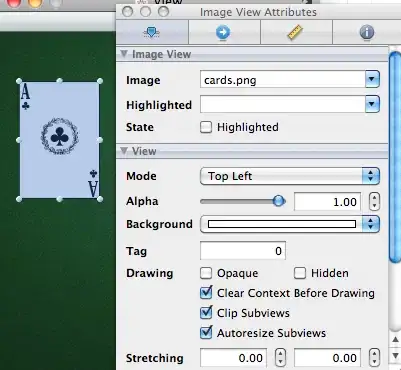Click the club emblem in the card center
Viewport: 401px width, 370px height.
tap(59, 136)
